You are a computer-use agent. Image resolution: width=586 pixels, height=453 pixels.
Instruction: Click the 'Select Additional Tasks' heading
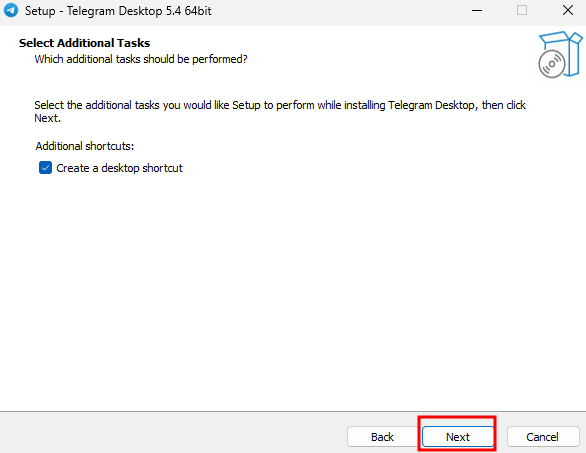click(x=84, y=43)
